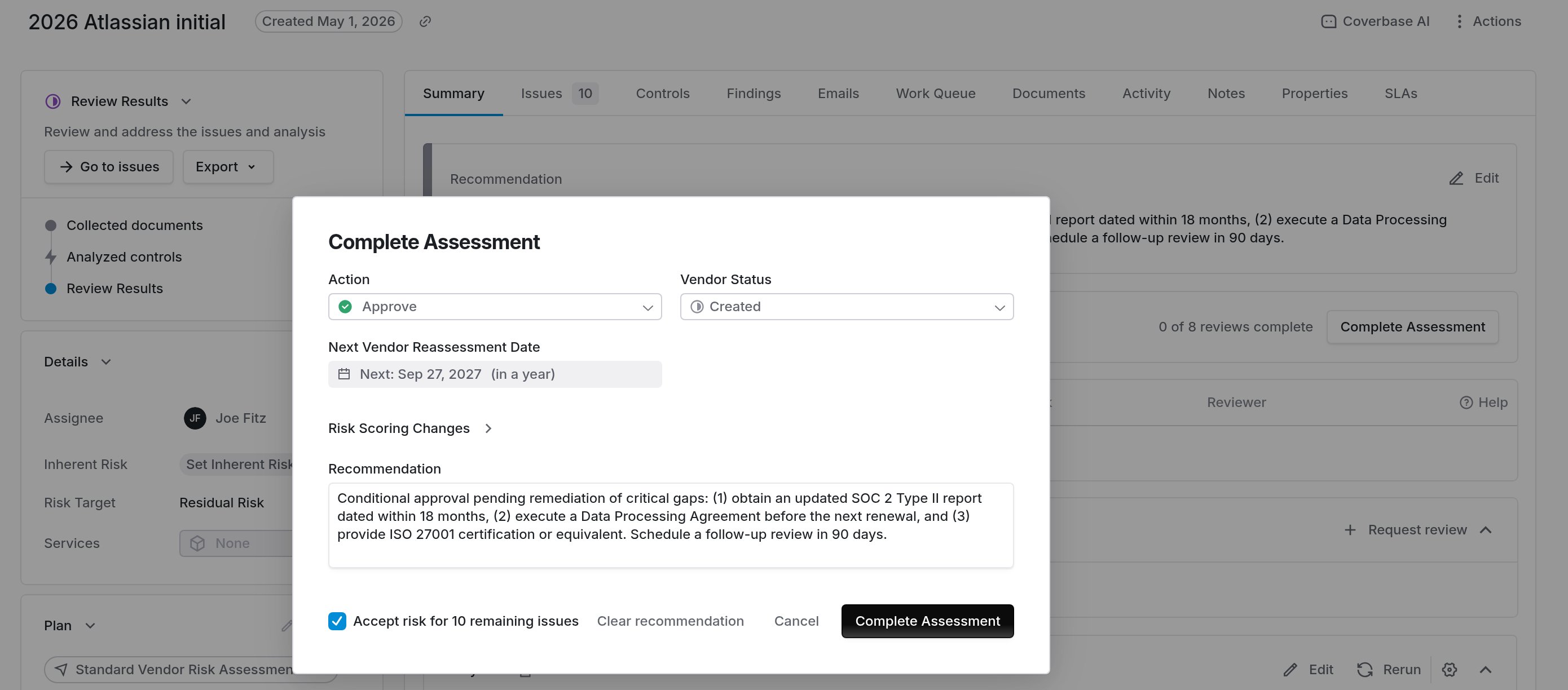
Task: Click 0 of 8 reviews complete text
Action: coord(1235,327)
